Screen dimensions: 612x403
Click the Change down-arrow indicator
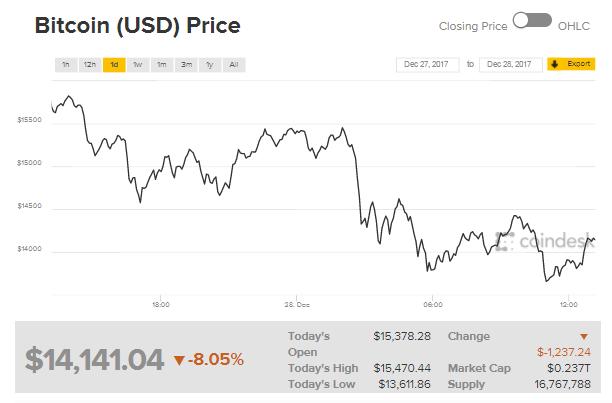click(584, 337)
